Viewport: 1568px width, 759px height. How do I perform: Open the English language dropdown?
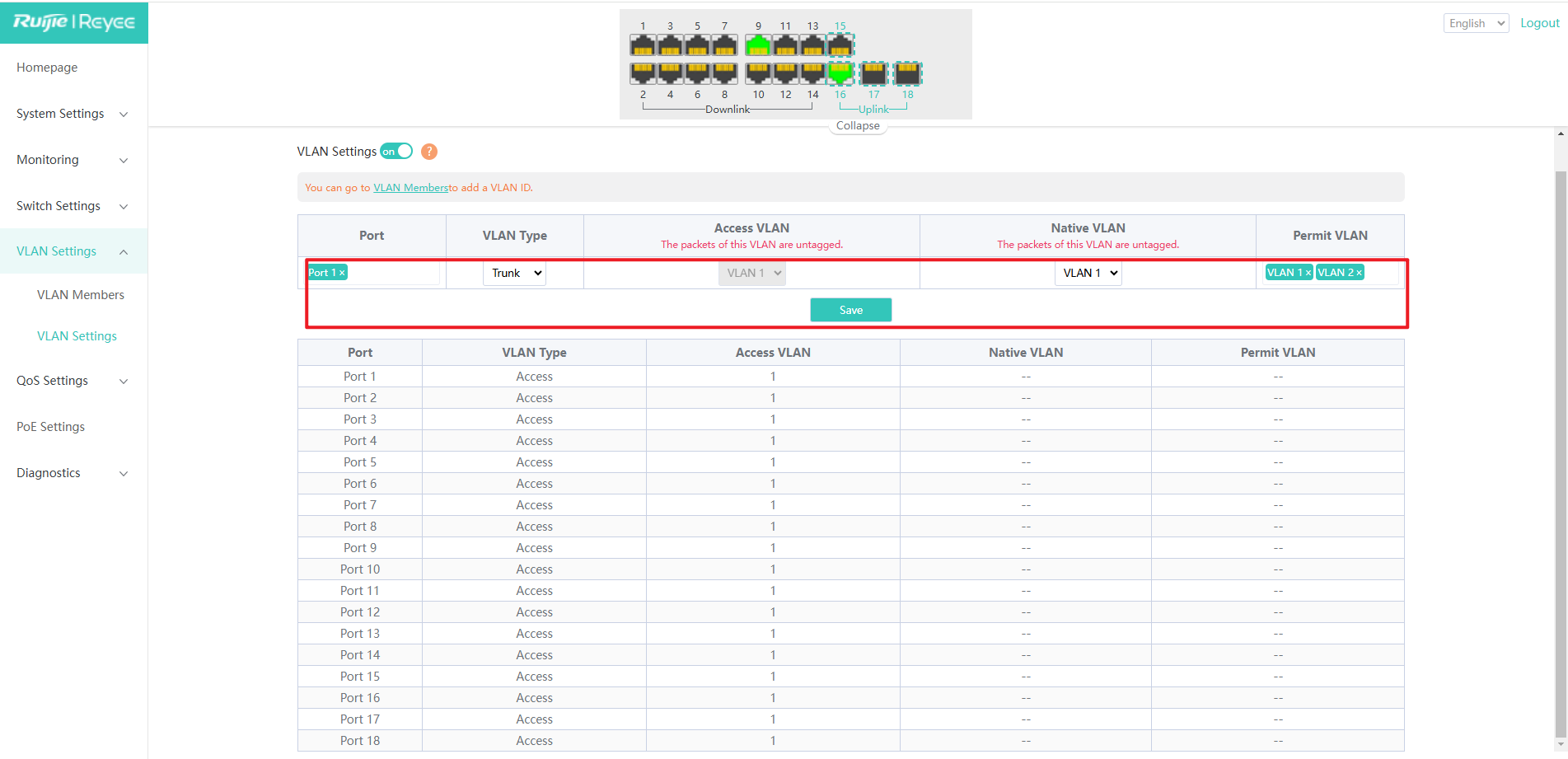tap(1476, 23)
